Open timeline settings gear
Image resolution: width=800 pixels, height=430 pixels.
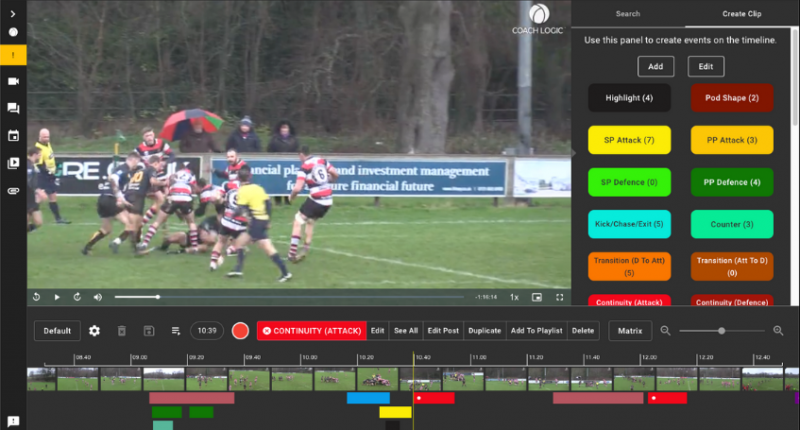[94, 331]
